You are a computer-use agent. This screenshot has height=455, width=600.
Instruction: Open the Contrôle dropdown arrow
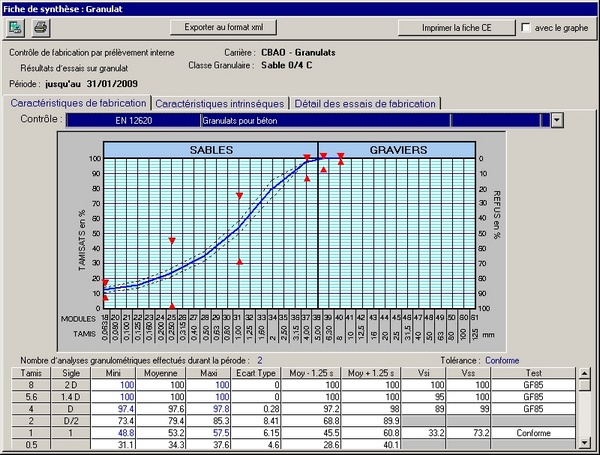click(x=557, y=120)
